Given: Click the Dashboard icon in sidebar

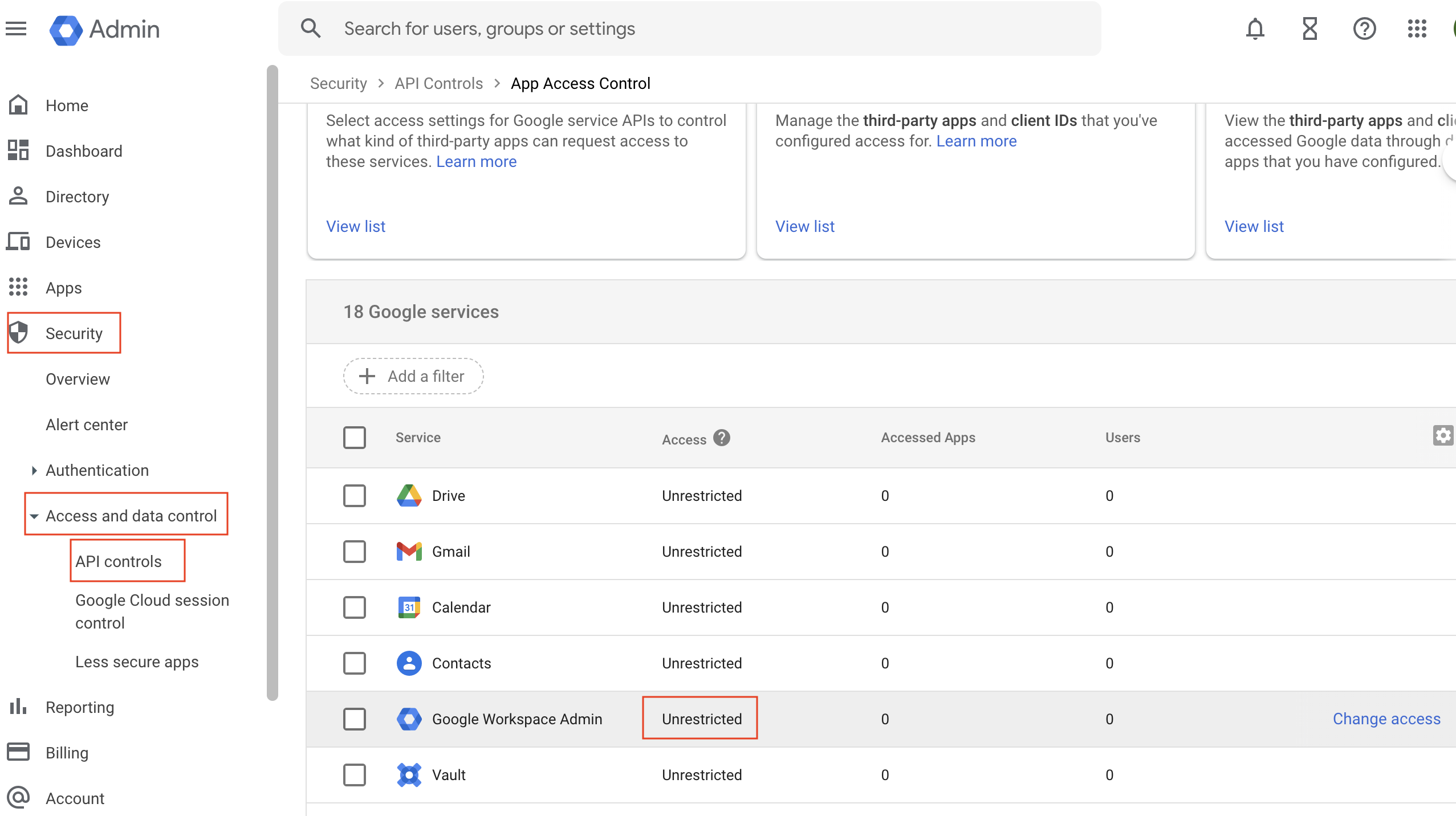Looking at the screenshot, I should click(x=18, y=150).
